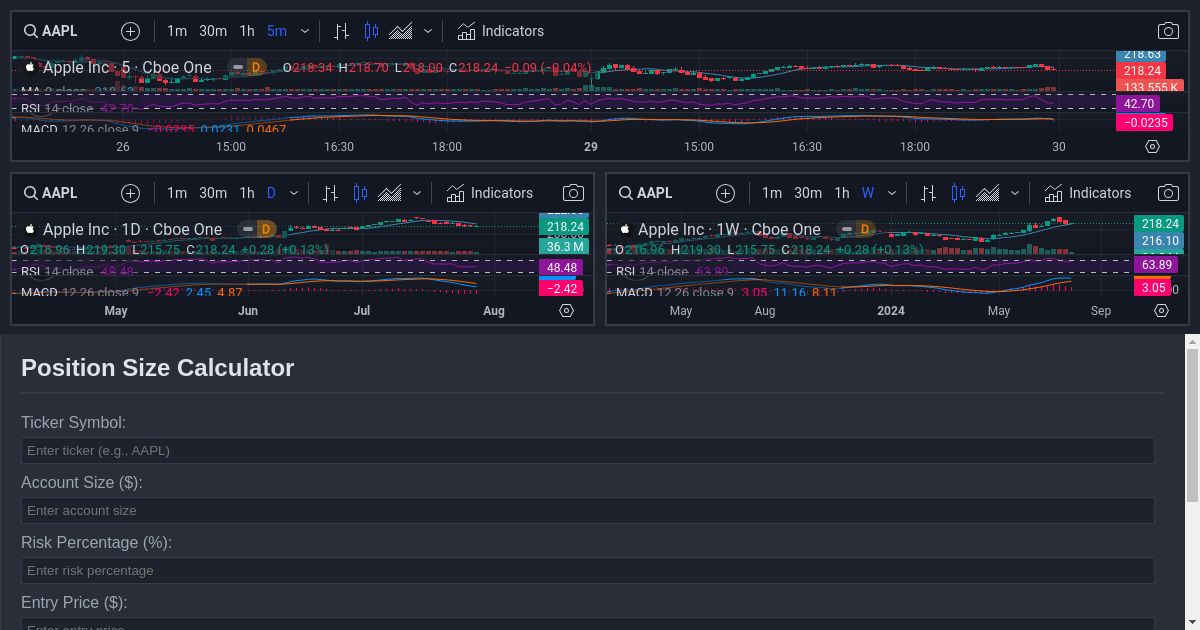Screen dimensions: 1200x630
Task: Open Indicators on the weekly chart
Action: point(1088,193)
